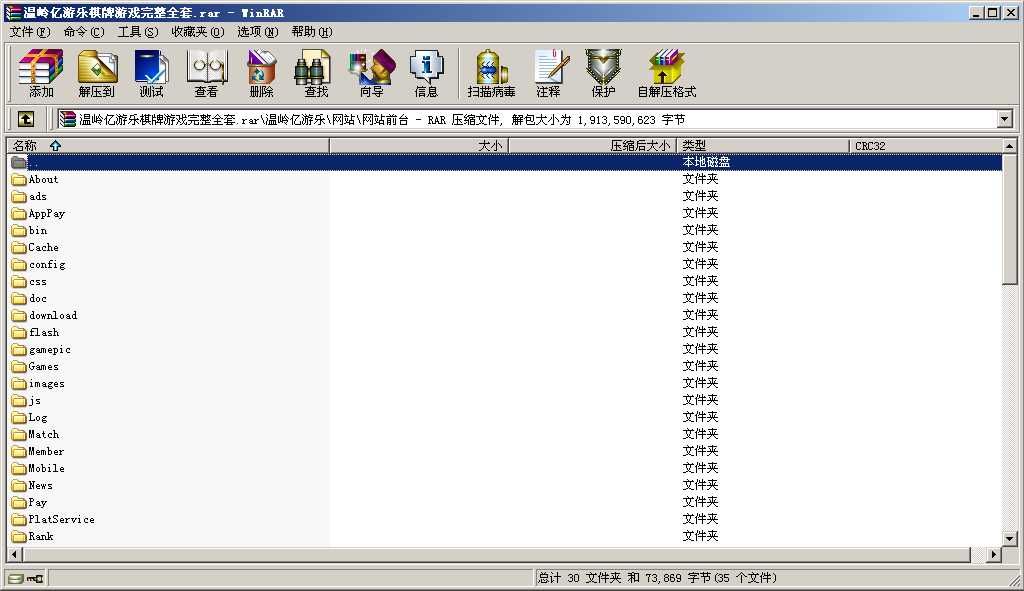Launch the Wizard (向导) icon

[372, 72]
